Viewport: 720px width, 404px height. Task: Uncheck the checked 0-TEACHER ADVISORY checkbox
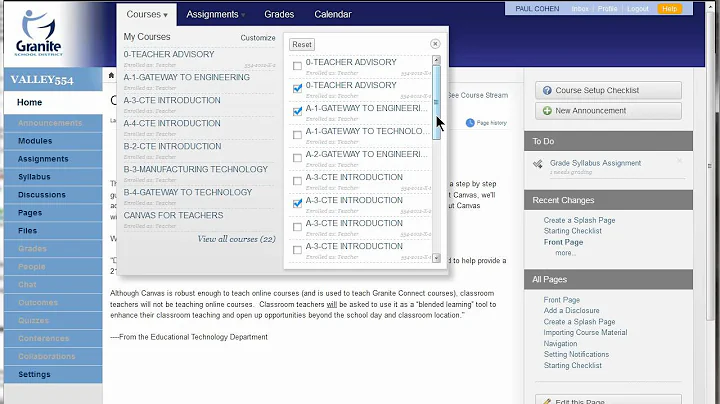point(297,88)
